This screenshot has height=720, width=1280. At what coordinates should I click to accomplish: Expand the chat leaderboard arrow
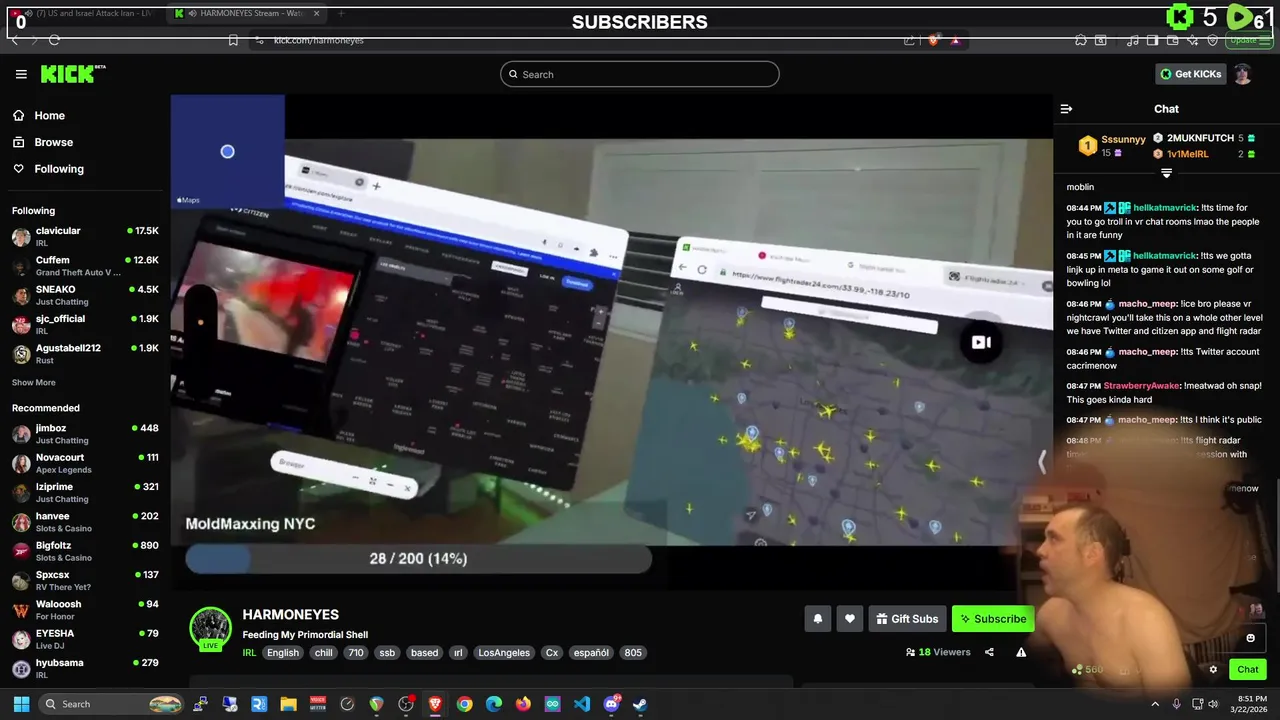pos(1166,173)
